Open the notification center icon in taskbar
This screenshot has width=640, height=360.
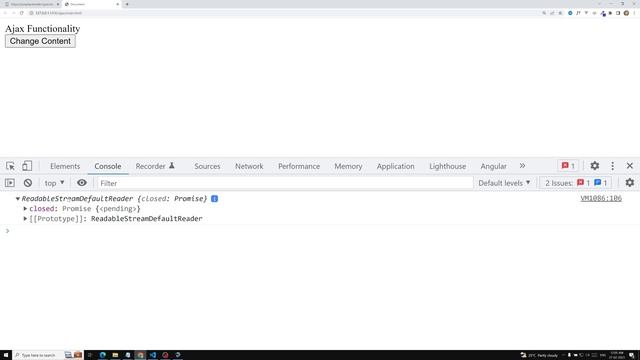pyautogui.click(x=631, y=355)
